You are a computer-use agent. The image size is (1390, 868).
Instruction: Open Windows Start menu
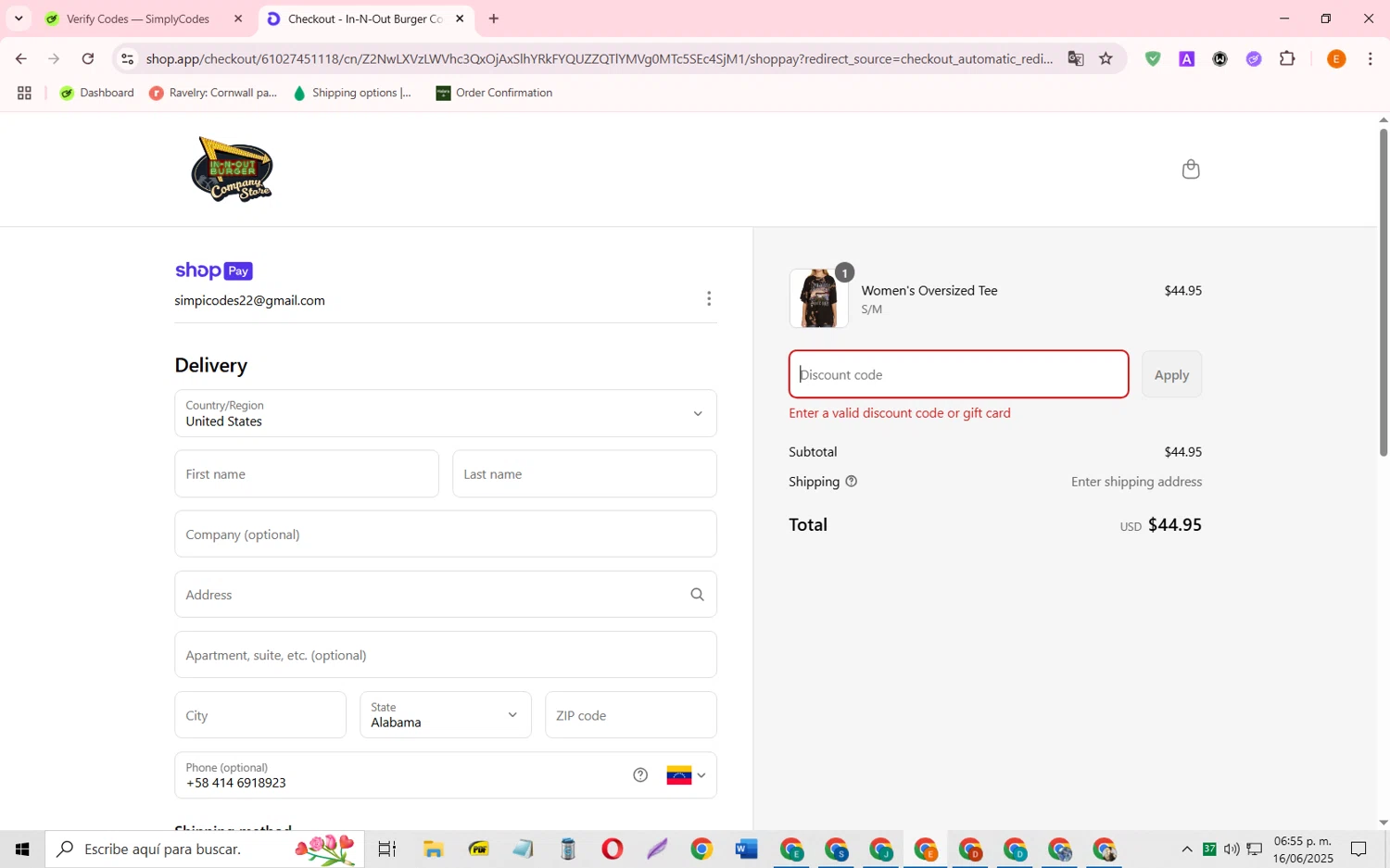(22, 849)
